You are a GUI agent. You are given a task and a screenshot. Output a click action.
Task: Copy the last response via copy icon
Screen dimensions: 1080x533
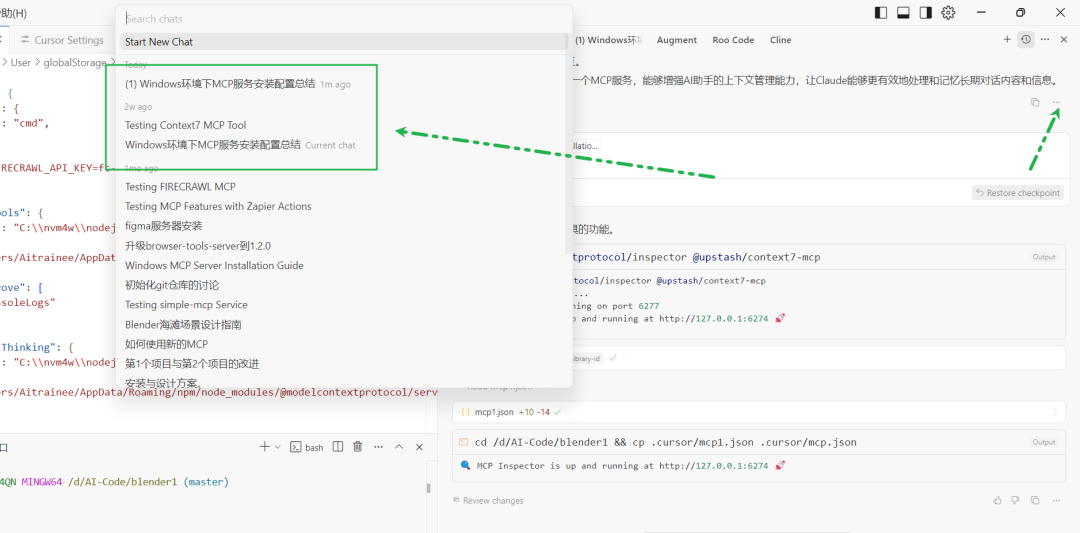[1035, 500]
